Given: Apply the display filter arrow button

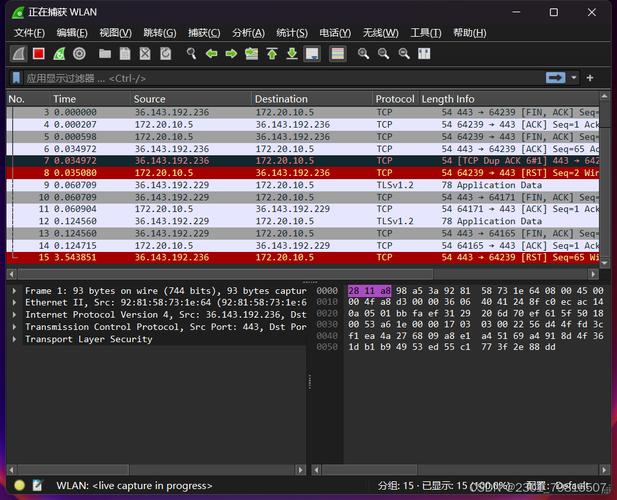Looking at the screenshot, I should coord(555,78).
